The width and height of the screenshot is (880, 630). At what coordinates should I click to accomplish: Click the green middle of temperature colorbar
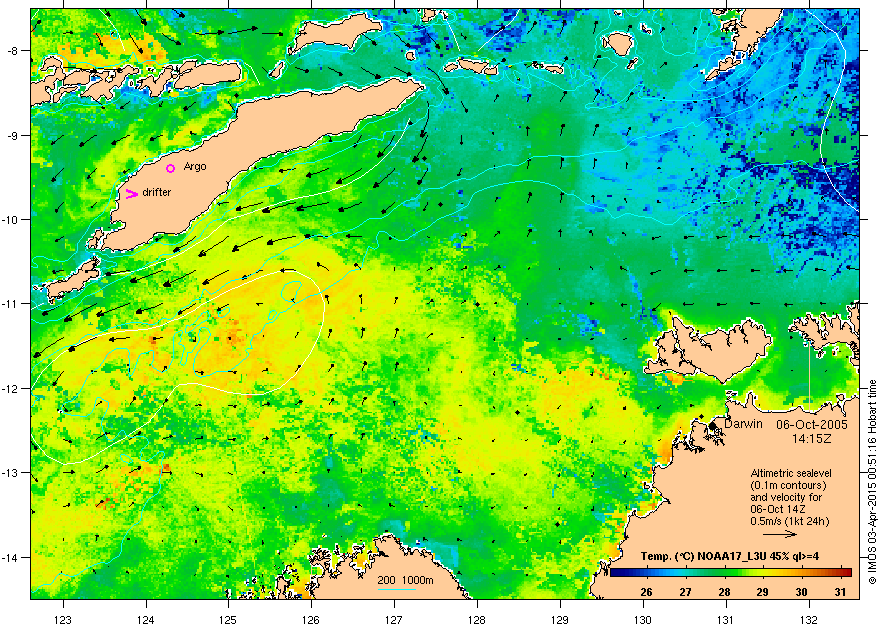(731, 572)
